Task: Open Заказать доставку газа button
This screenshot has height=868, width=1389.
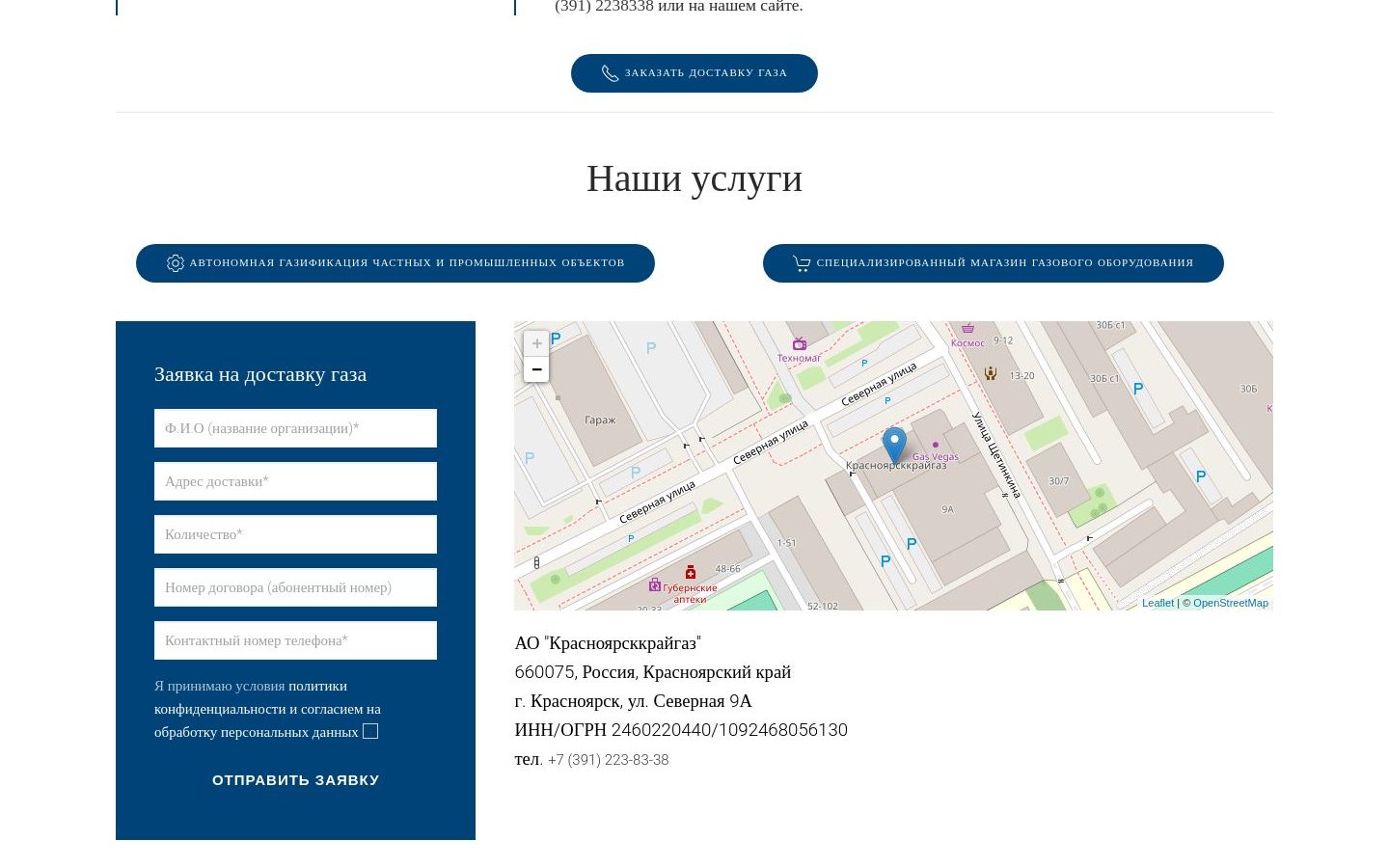Action: tap(694, 73)
